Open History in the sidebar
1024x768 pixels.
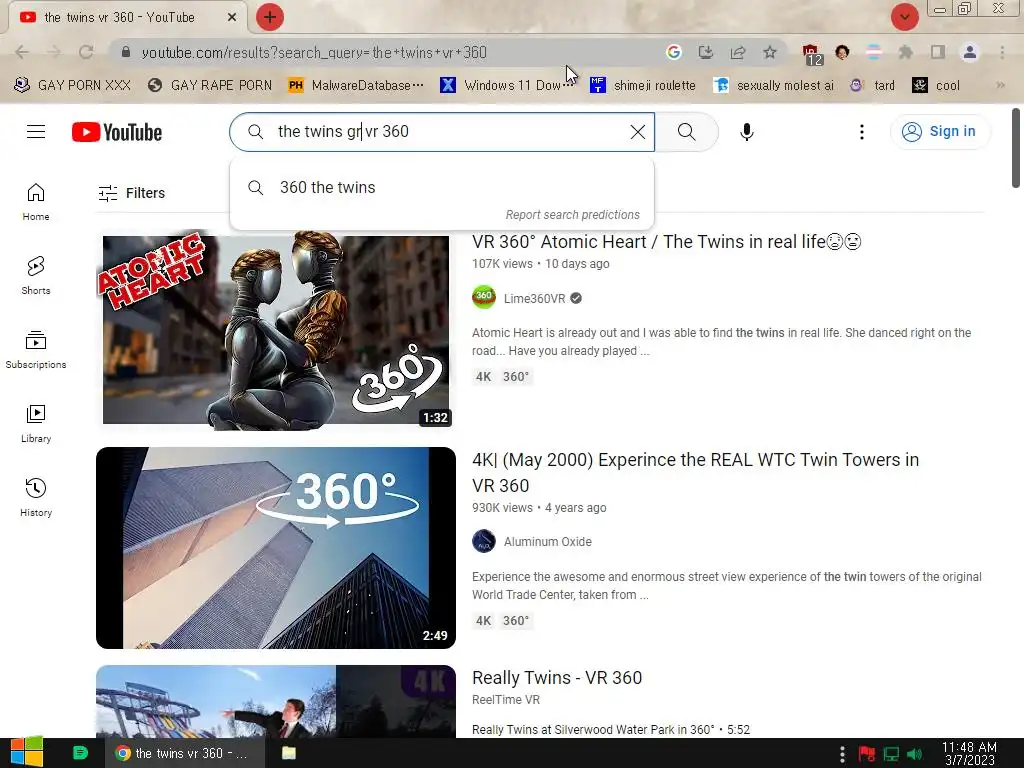36,498
